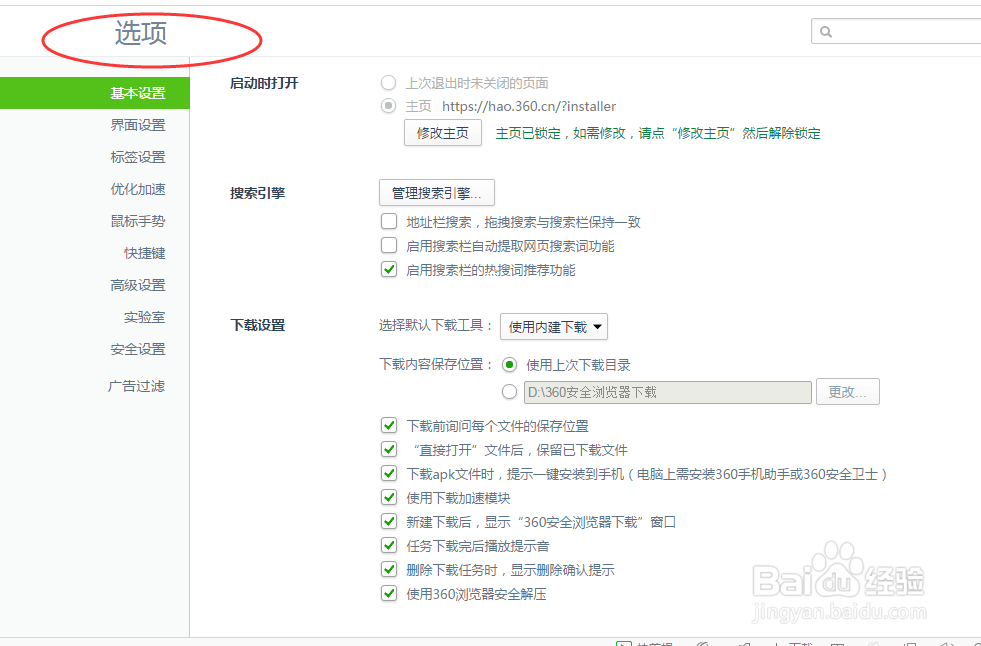Open the 基本设置 section
The height and width of the screenshot is (646, 981).
94,93
